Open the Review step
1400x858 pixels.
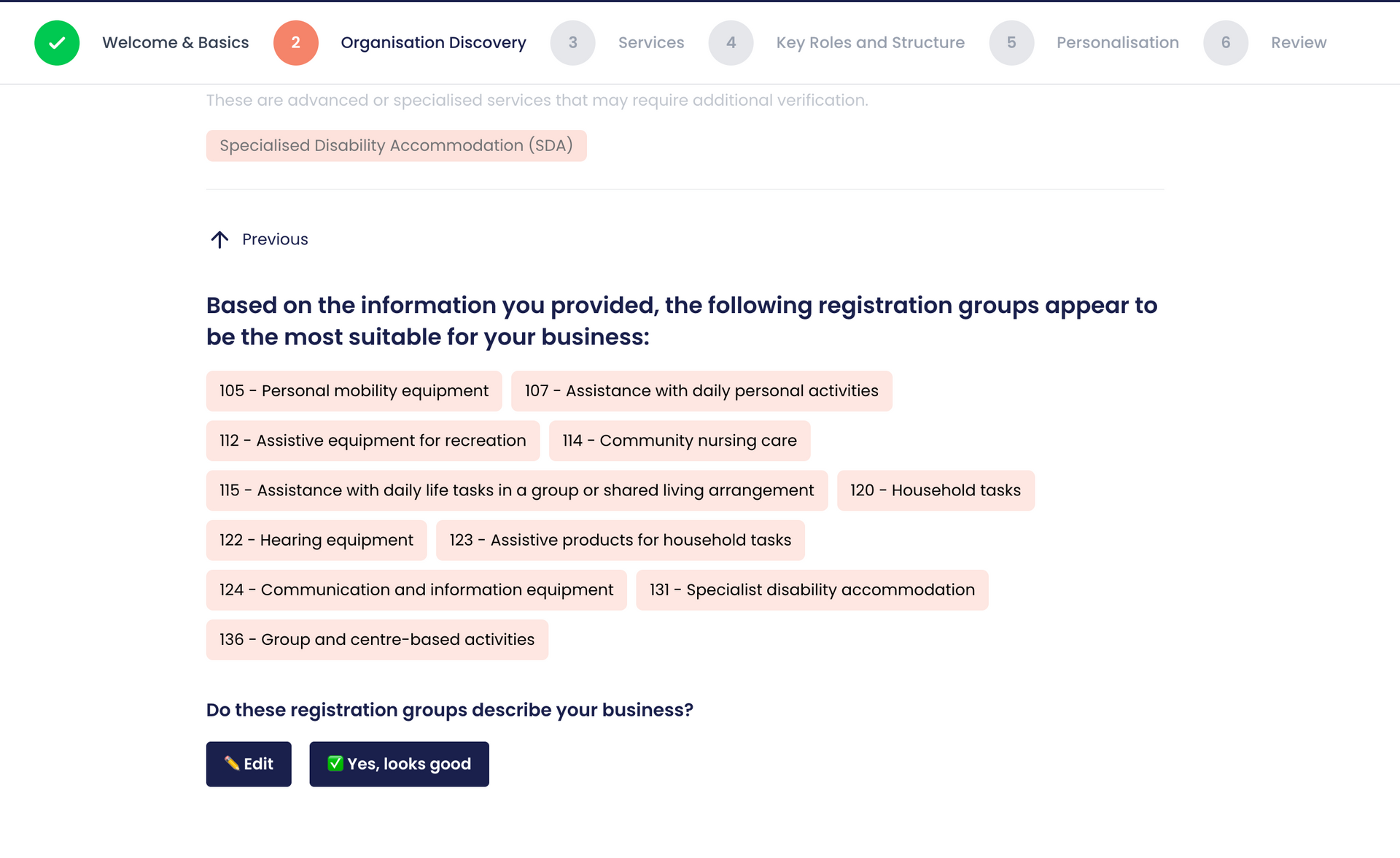(x=1298, y=42)
